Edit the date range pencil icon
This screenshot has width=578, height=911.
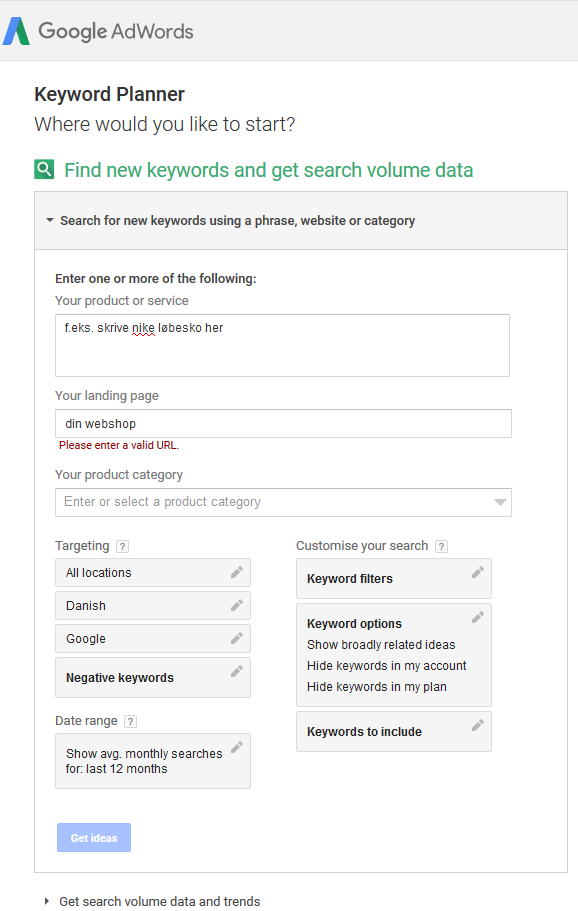pos(236,747)
